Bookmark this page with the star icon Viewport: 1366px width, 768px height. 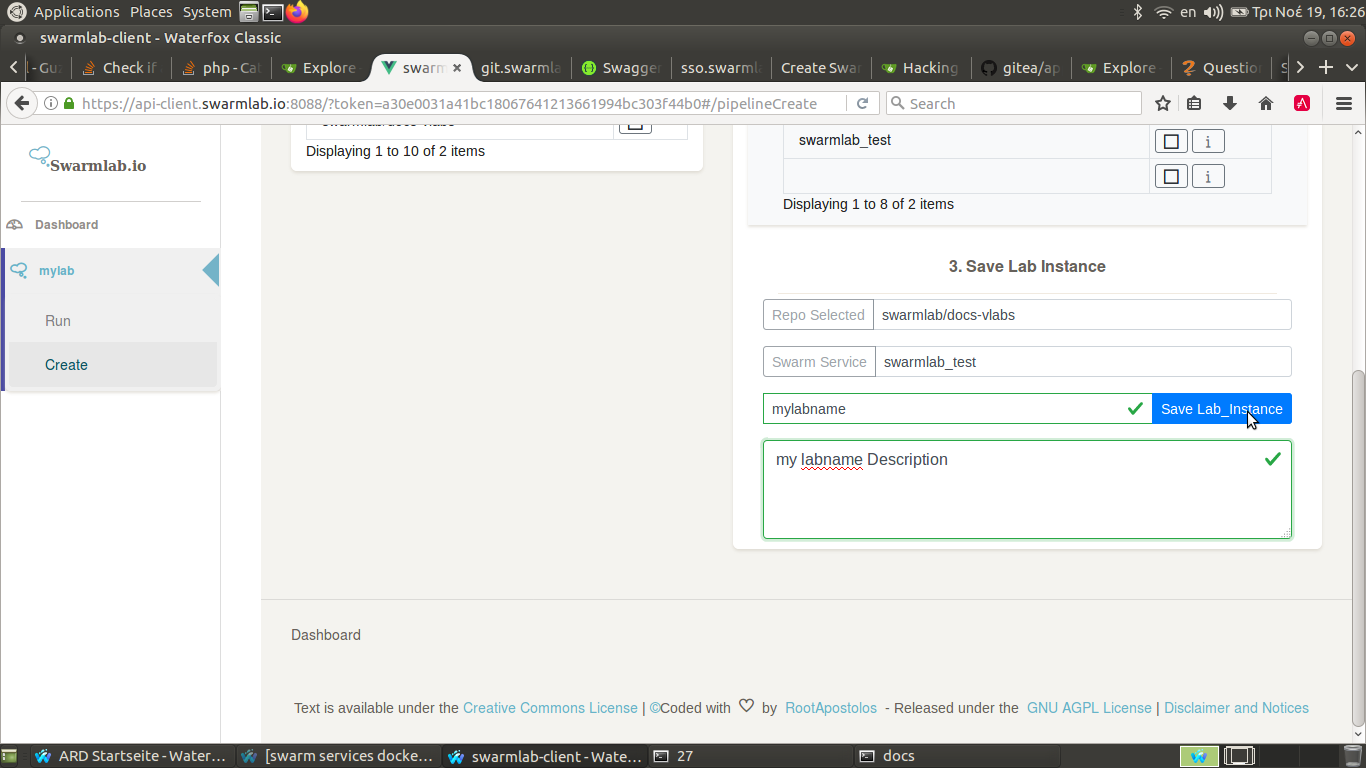[1162, 103]
